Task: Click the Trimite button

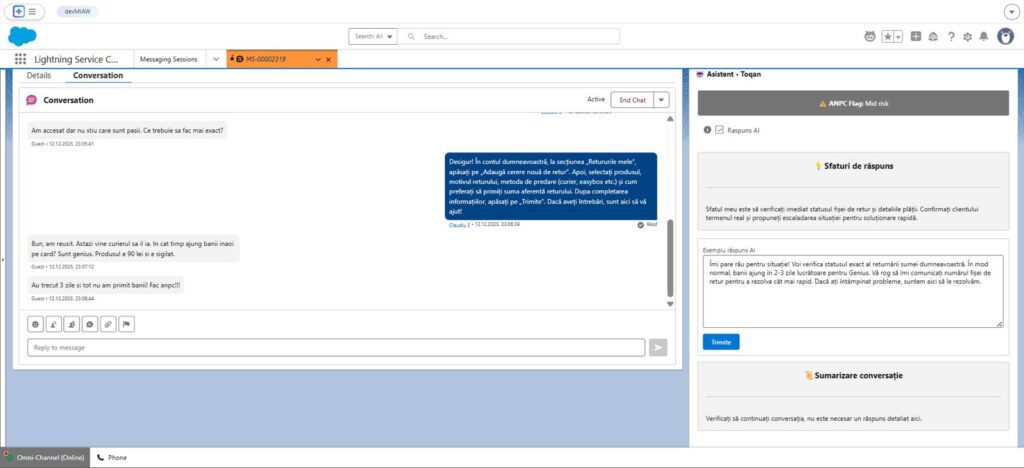Action: [720, 342]
